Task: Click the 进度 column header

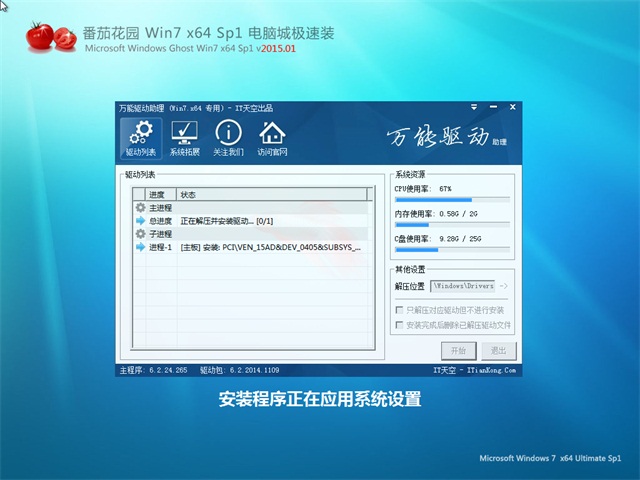Action: click(160, 194)
